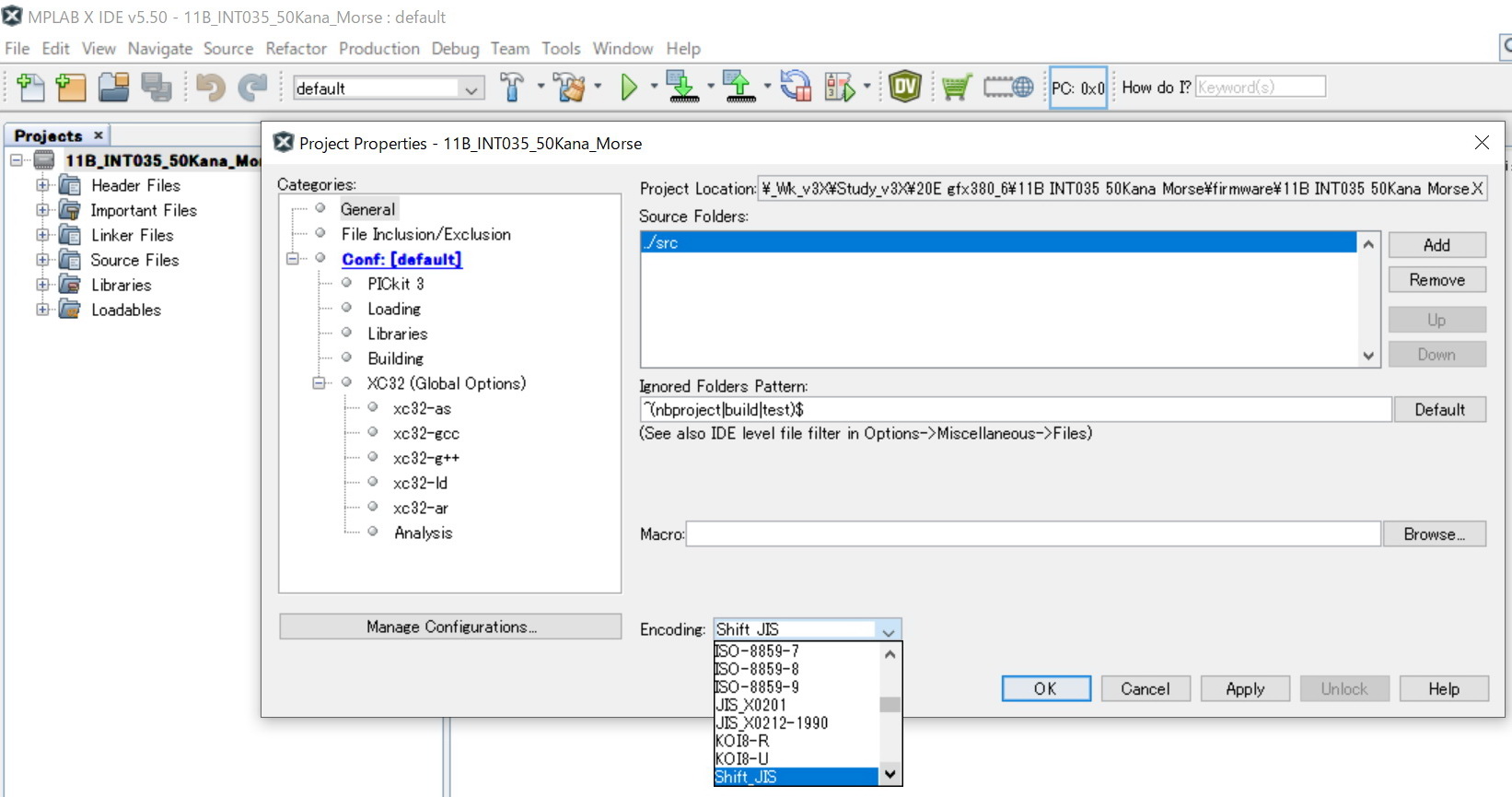Viewport: 1512px width, 797px height.
Task: Choose ISO-8859-7 in encoding list
Action: tap(797, 651)
